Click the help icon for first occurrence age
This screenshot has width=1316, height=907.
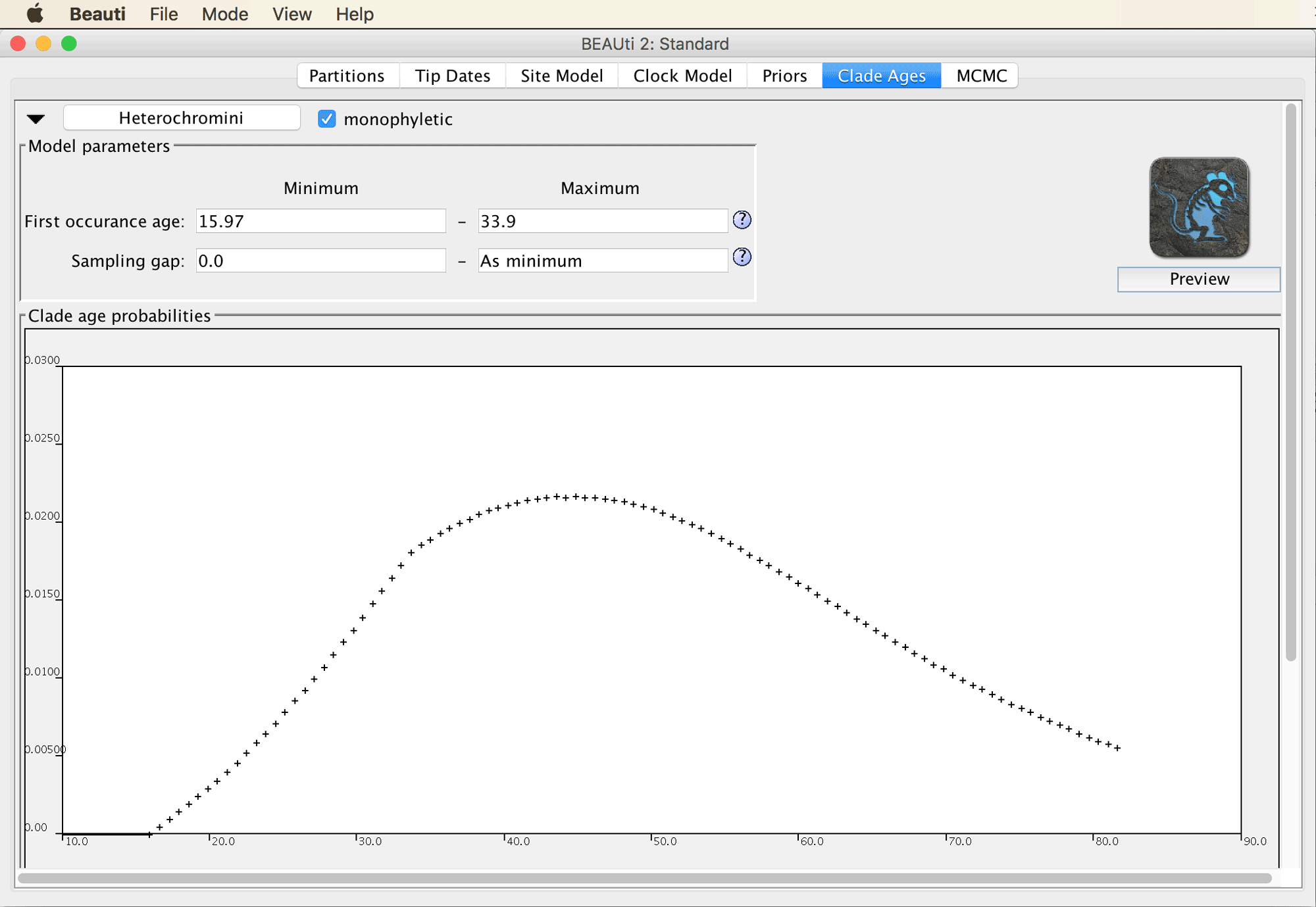click(x=742, y=220)
